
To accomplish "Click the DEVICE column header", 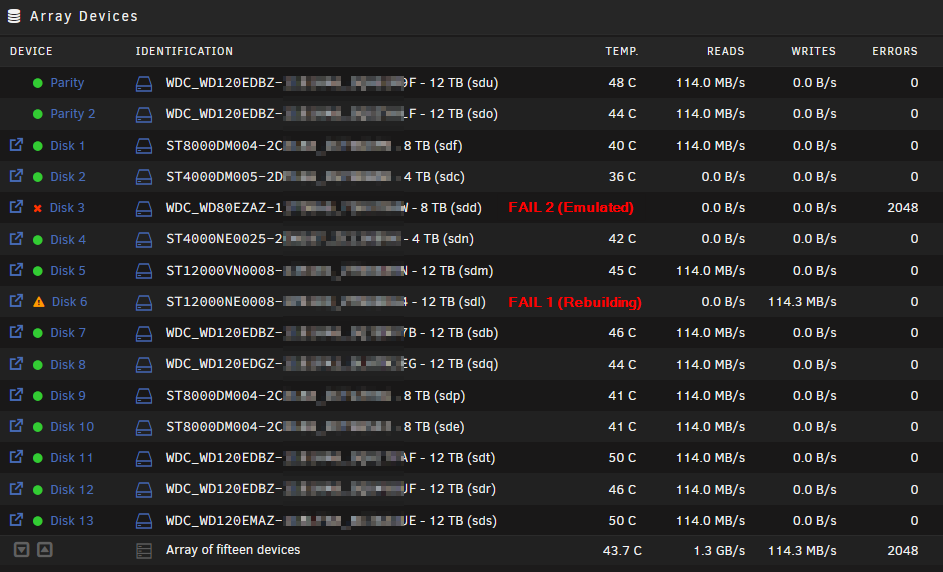I will [31, 51].
